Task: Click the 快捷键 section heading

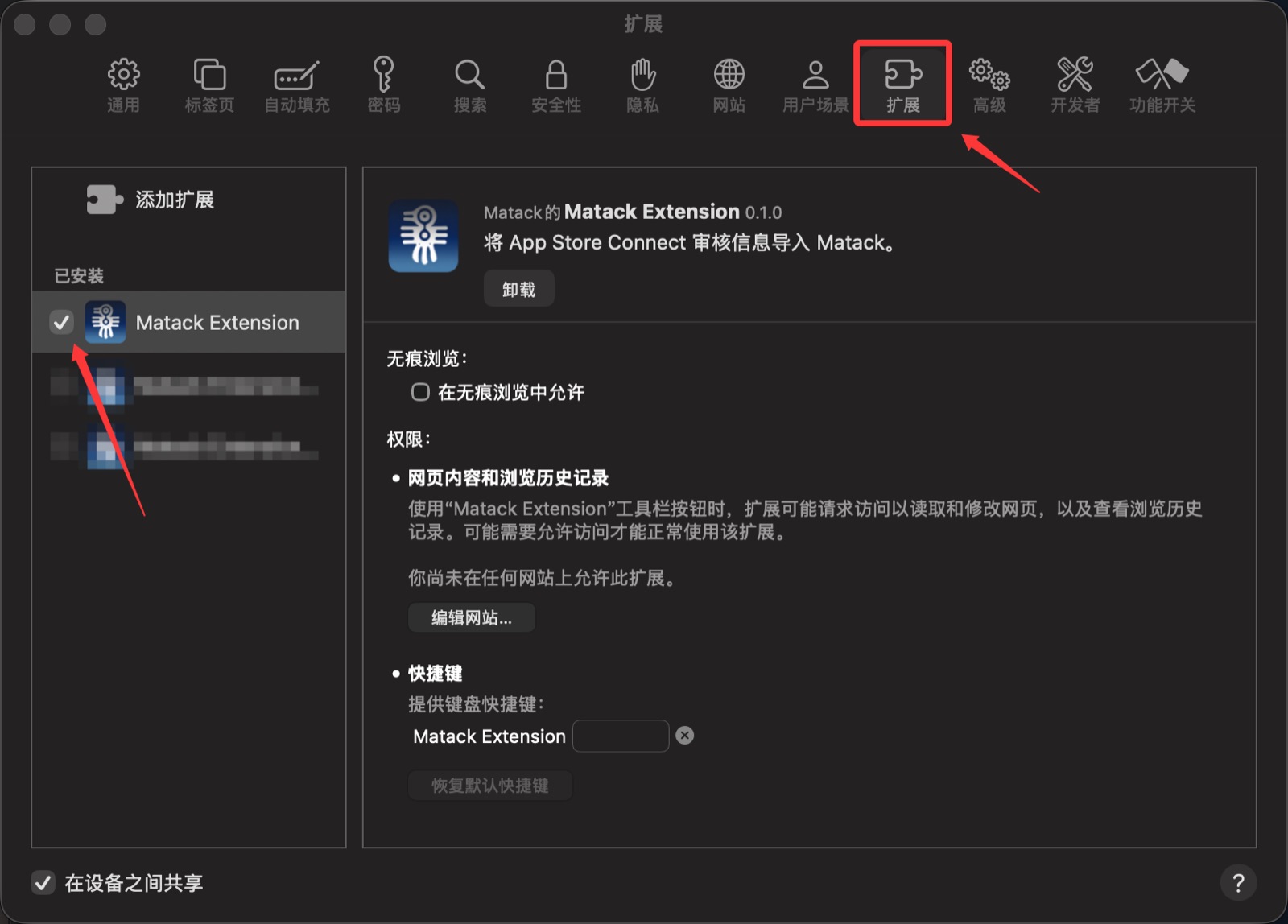Action: [436, 673]
